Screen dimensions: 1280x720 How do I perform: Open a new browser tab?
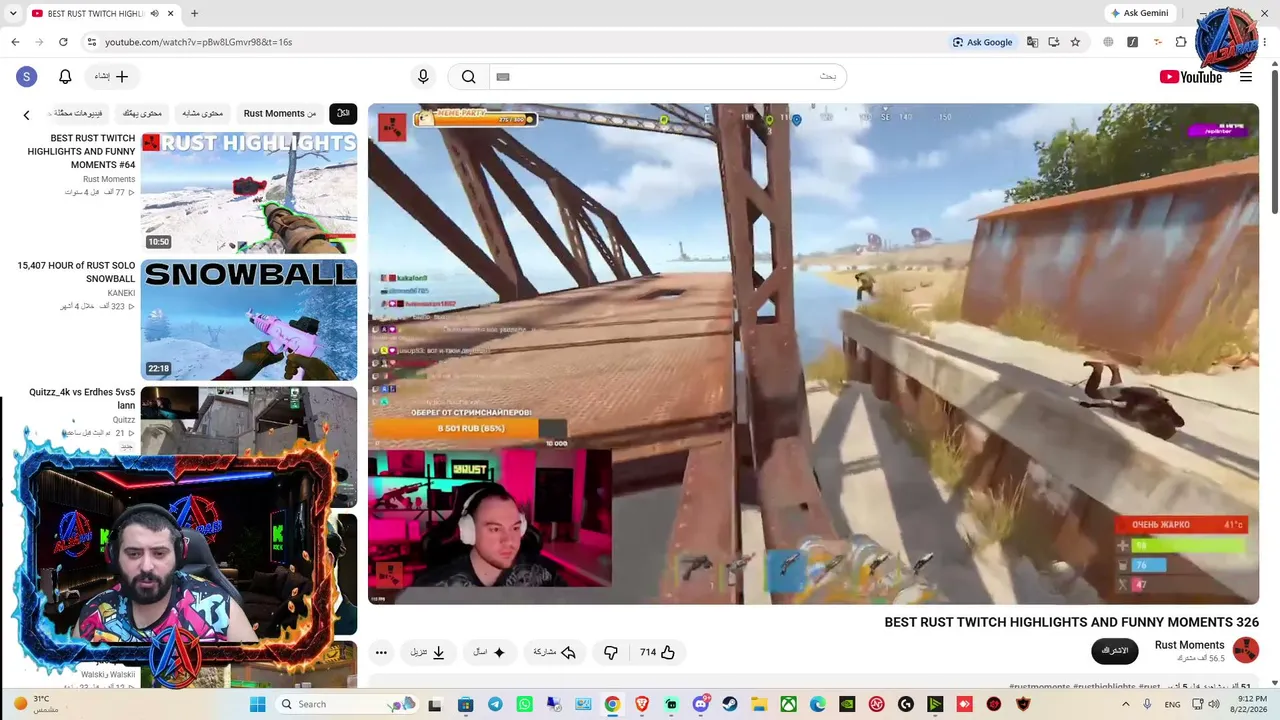pyautogui.click(x=194, y=13)
